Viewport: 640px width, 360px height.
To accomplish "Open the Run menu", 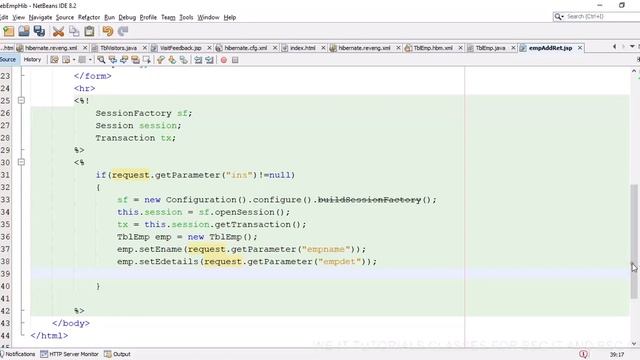I will tap(109, 17).
